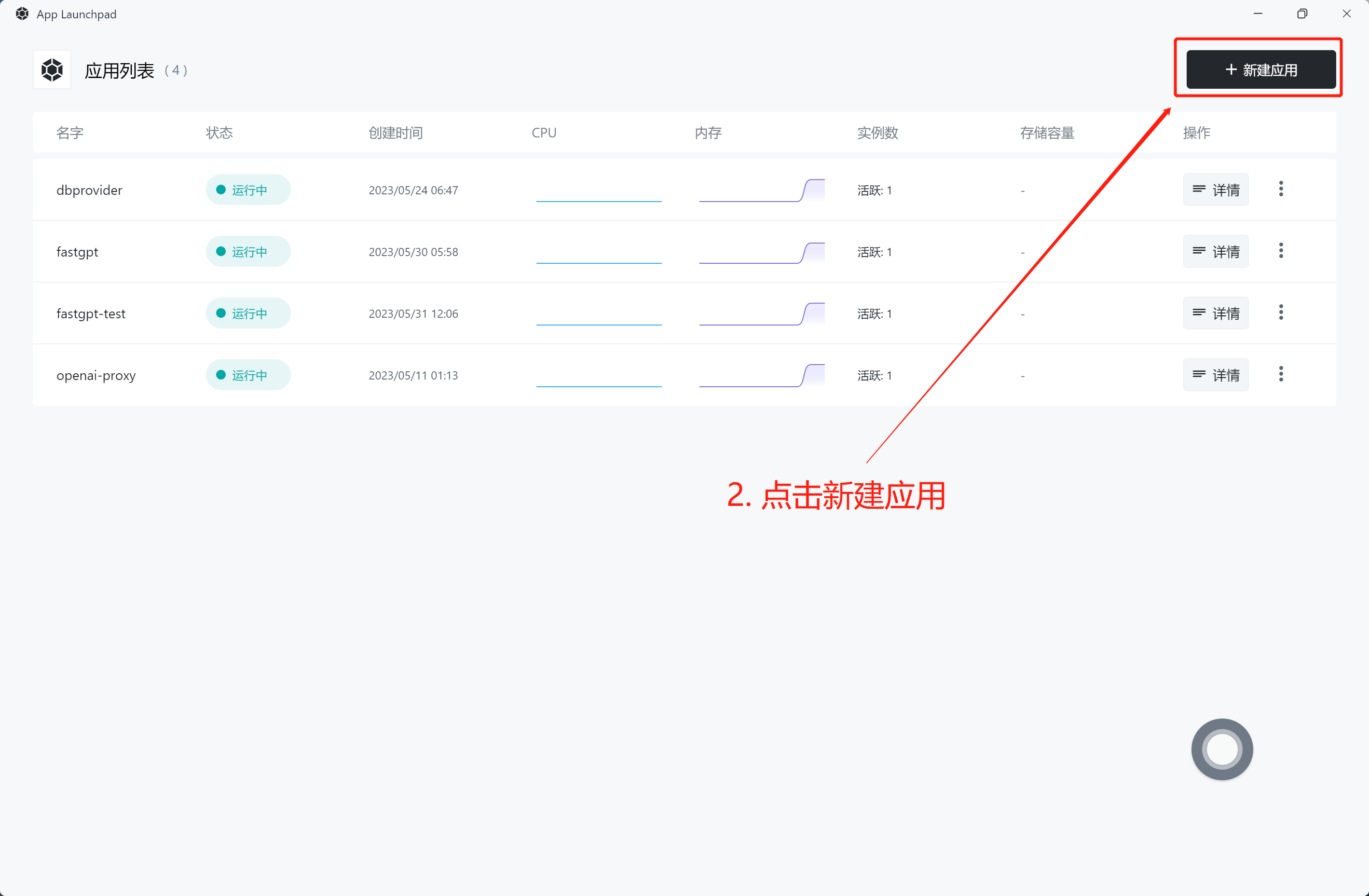The height and width of the screenshot is (896, 1369).
Task: Minimize the App Launchpad window
Action: (1258, 14)
